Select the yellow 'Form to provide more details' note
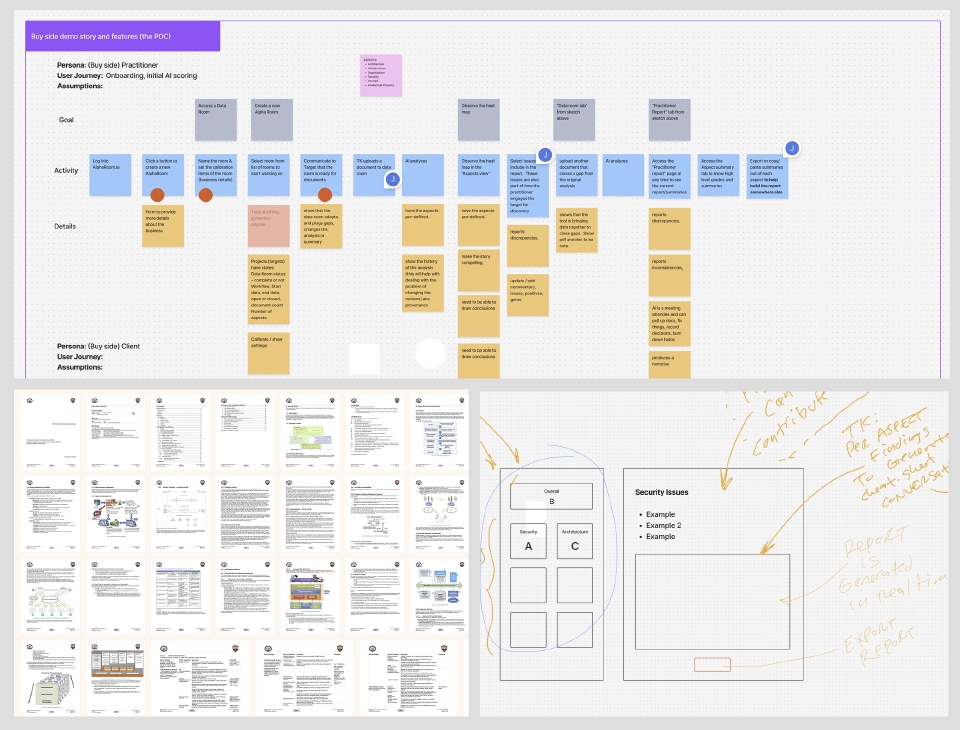Image resolution: width=960 pixels, height=730 pixels. 163,226
